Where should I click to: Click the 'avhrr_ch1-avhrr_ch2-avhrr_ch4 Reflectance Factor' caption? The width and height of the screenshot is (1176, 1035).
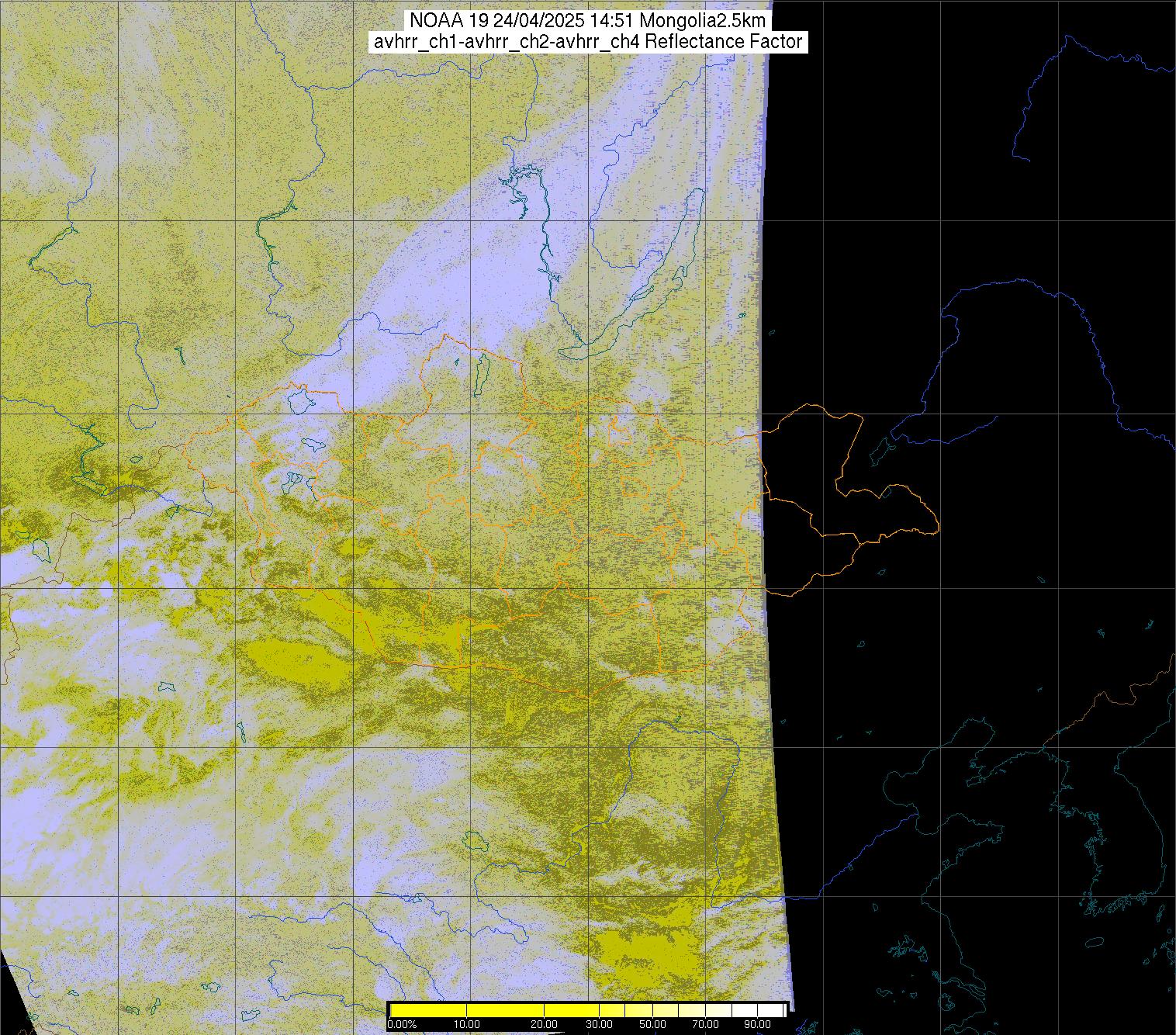(588, 42)
